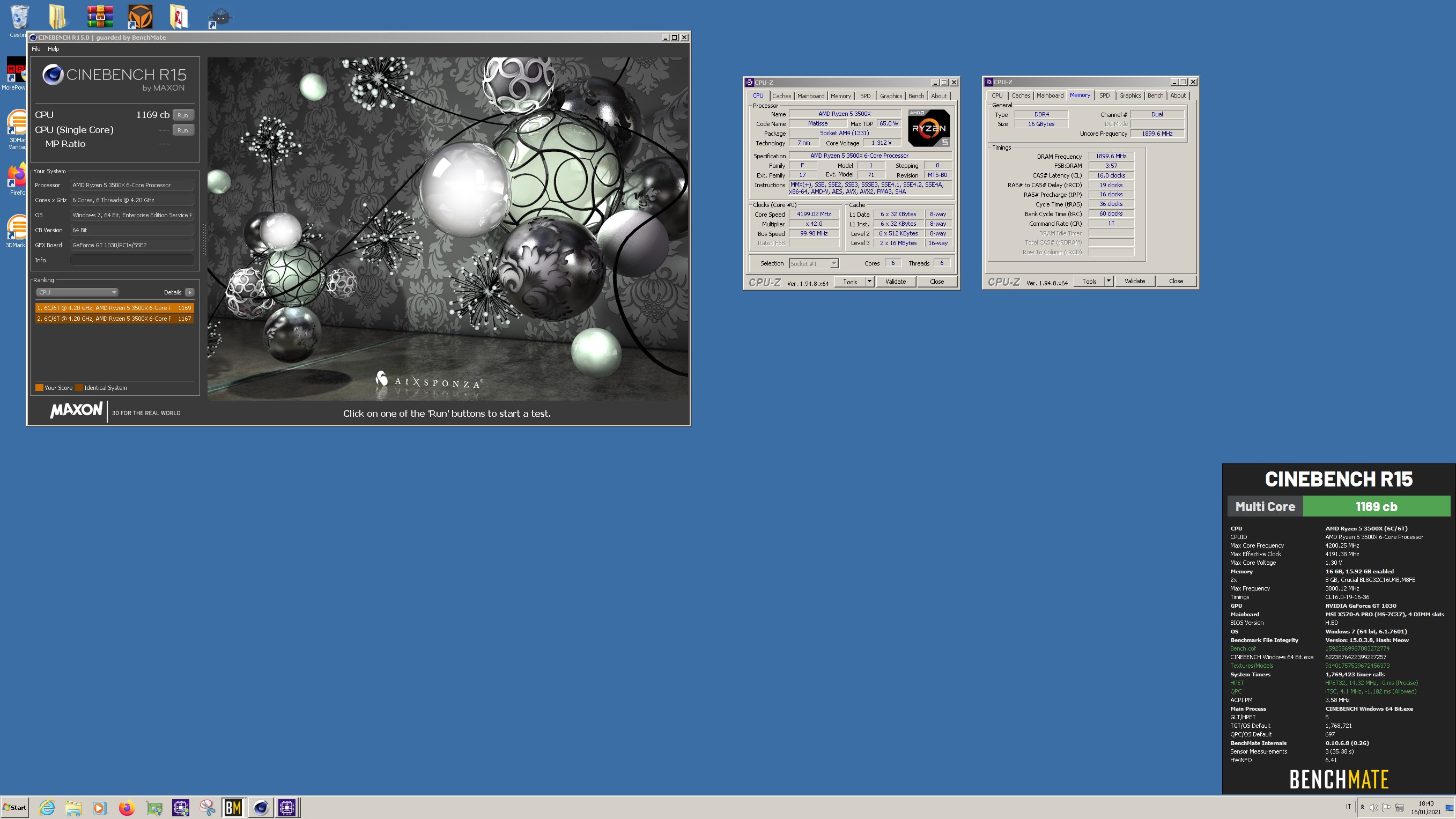Select first ranking entry scoring 1169
The width and height of the screenshot is (1456, 819).
tap(114, 308)
